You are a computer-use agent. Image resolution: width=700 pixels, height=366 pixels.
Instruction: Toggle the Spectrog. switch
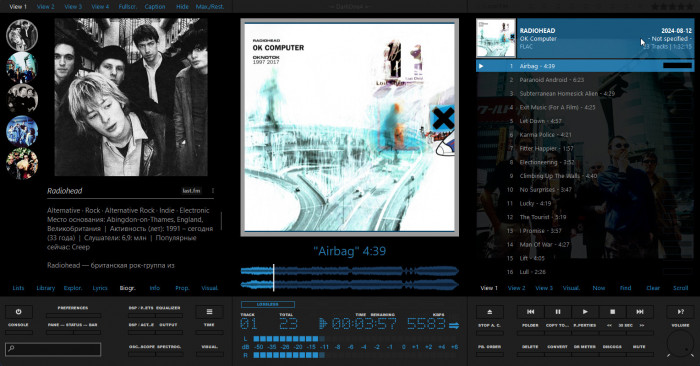pyautogui.click(x=169, y=354)
